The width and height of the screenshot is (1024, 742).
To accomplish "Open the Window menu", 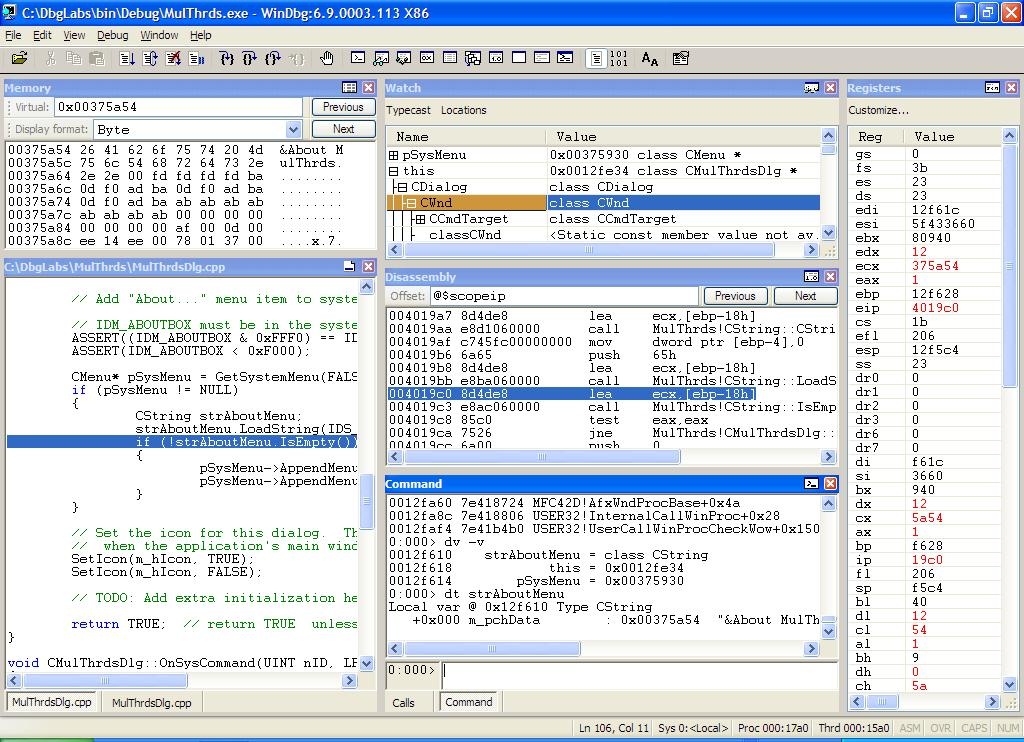I will (x=159, y=35).
